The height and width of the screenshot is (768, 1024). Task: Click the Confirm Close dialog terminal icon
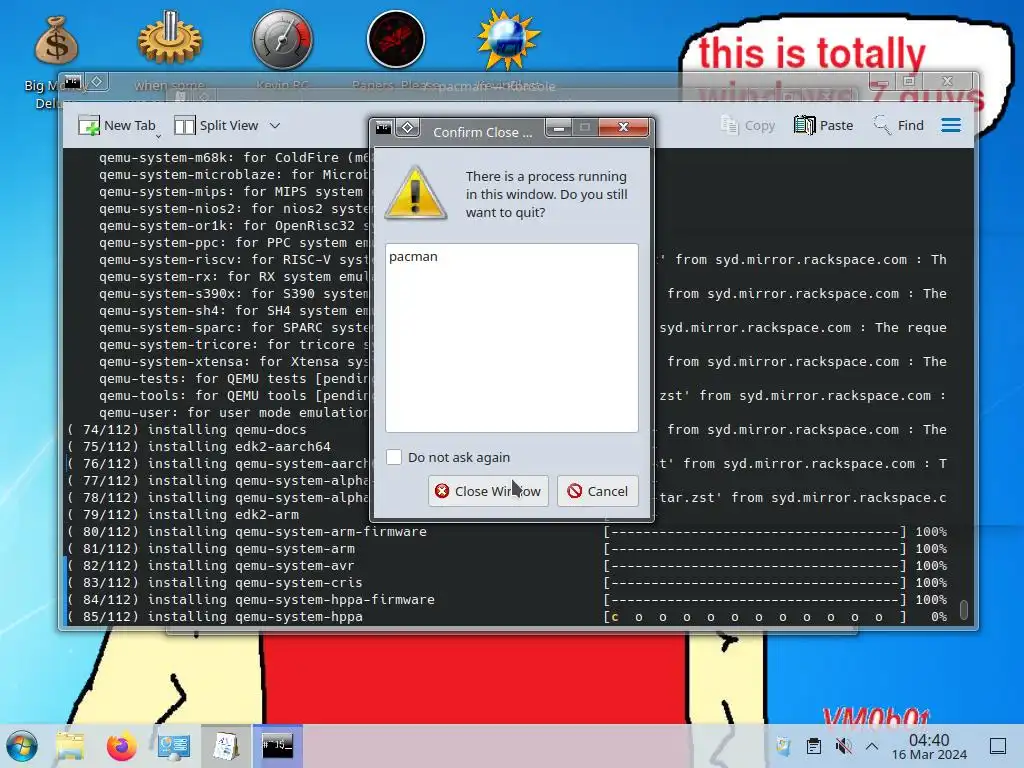383,128
